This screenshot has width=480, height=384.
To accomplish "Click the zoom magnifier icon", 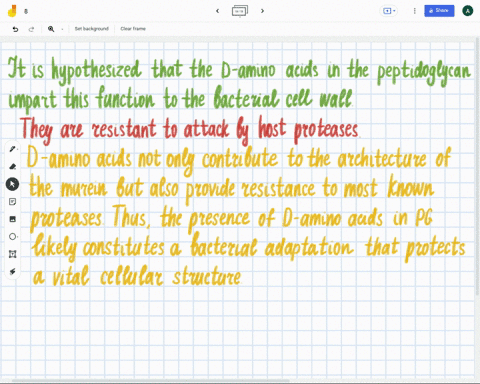I will [51, 29].
